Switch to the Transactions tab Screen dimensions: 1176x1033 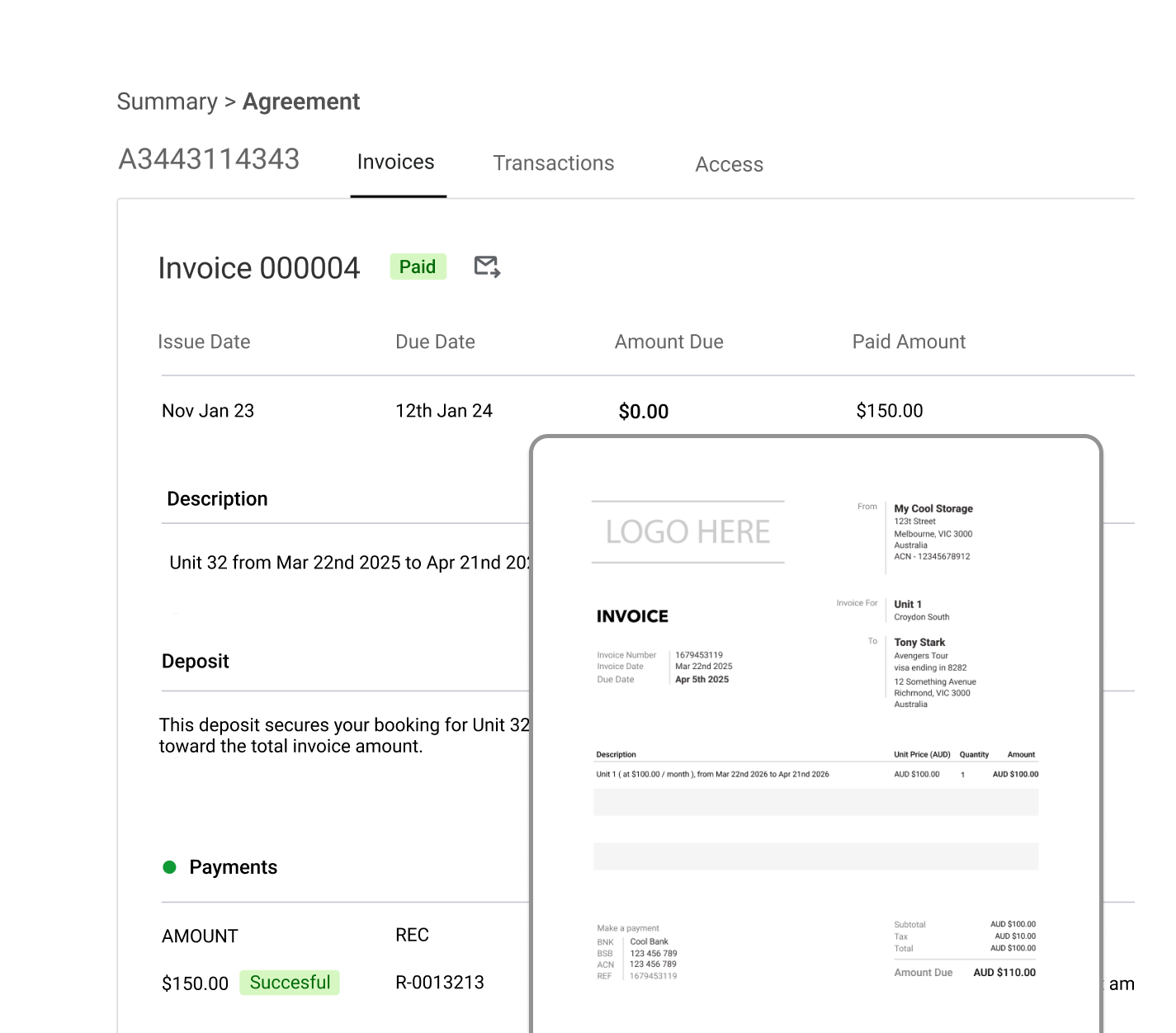click(553, 163)
